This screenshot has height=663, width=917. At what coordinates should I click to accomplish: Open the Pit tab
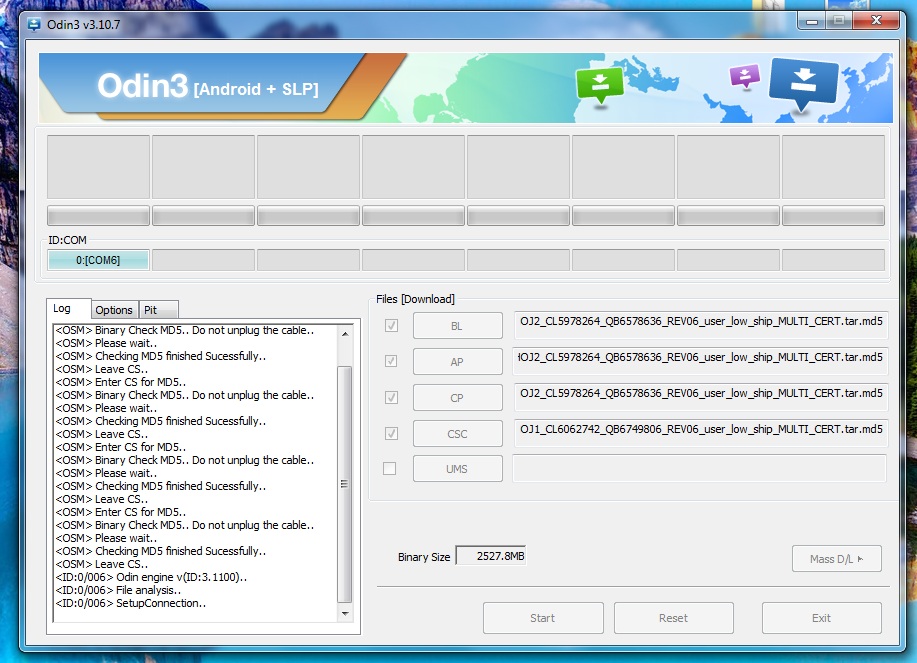[x=158, y=310]
